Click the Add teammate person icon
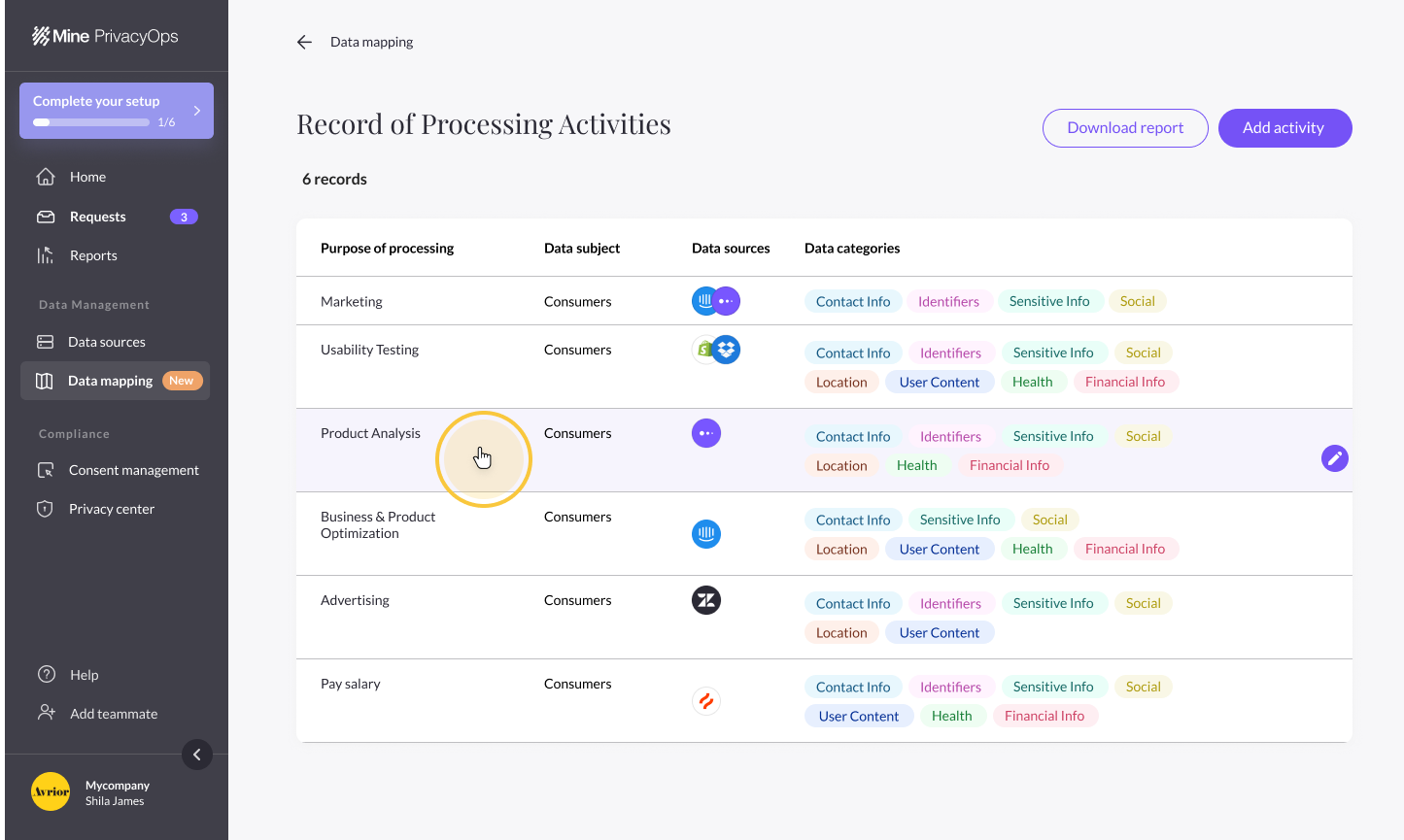This screenshot has width=1404, height=840. (46, 713)
